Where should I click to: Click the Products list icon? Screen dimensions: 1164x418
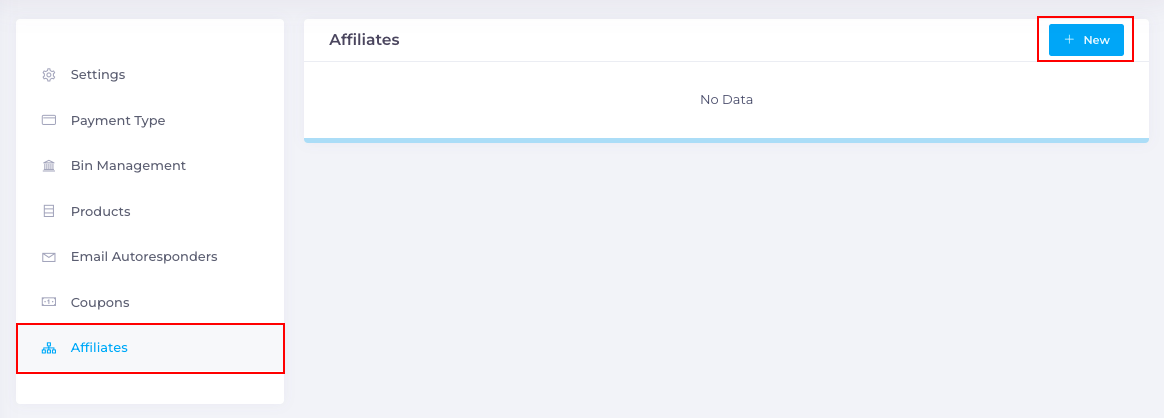(49, 212)
